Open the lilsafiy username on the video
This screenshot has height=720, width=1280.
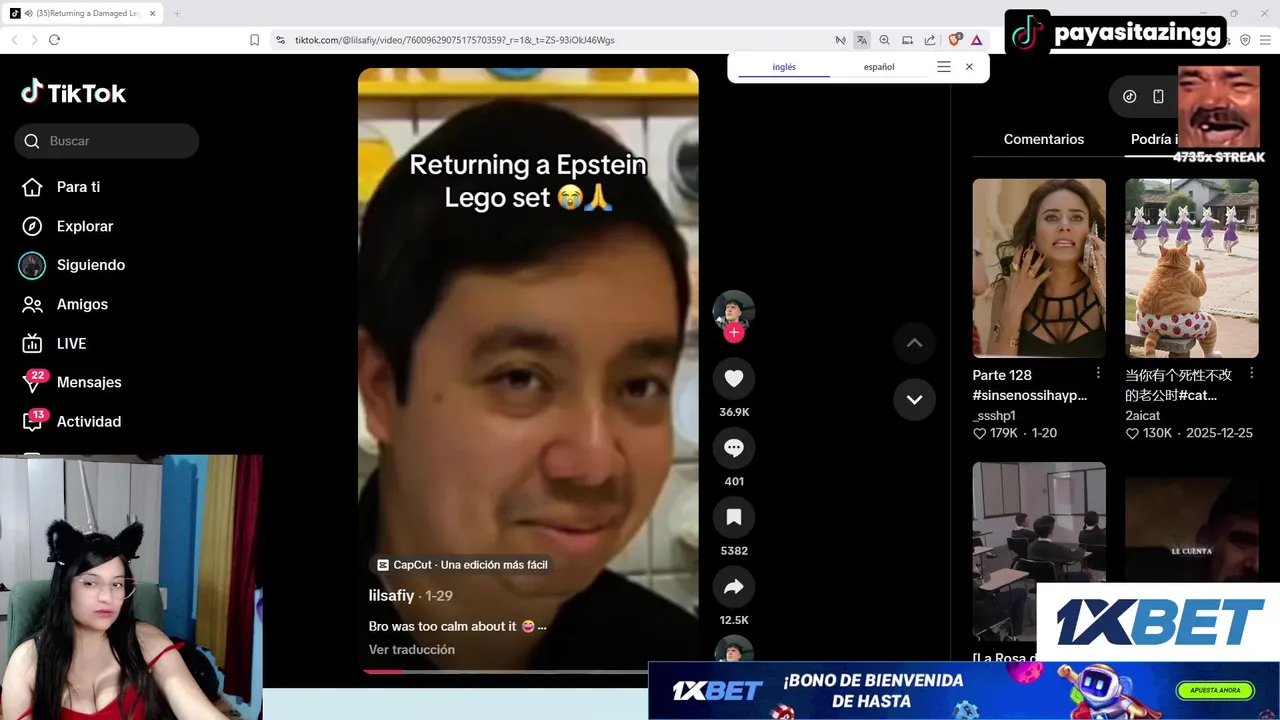tap(391, 595)
